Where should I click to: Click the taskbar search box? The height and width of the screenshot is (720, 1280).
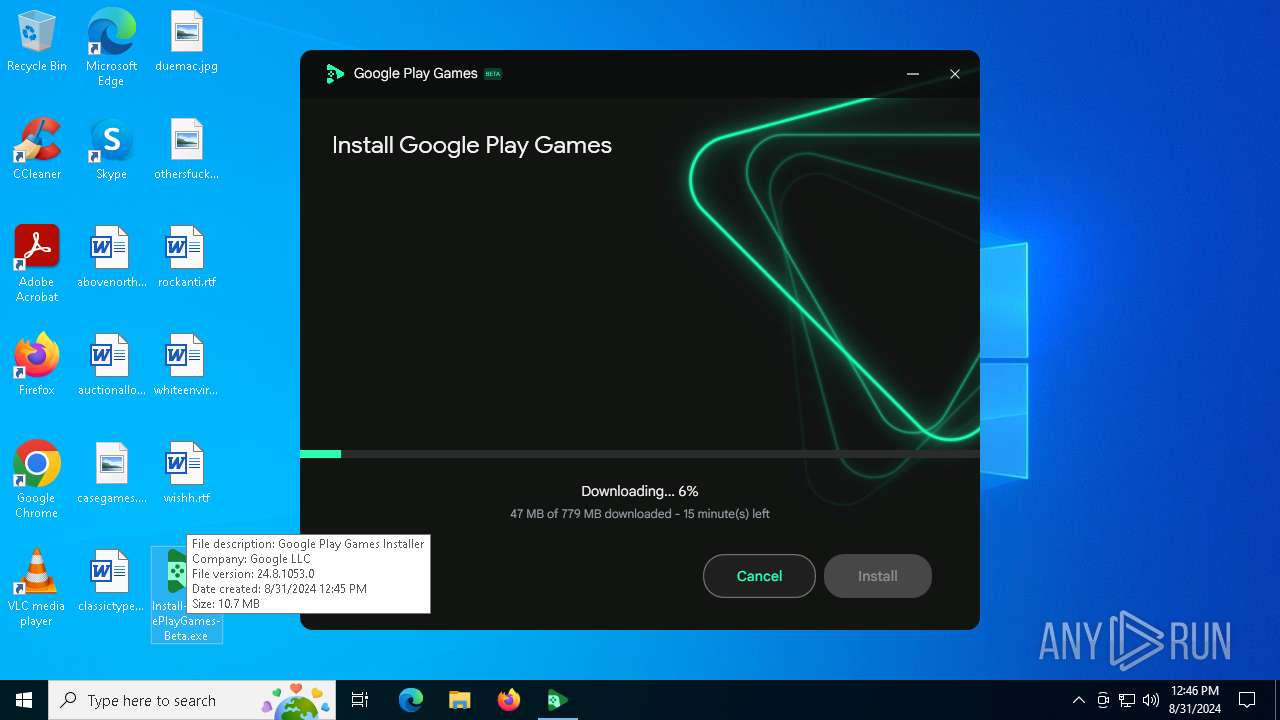tap(193, 700)
